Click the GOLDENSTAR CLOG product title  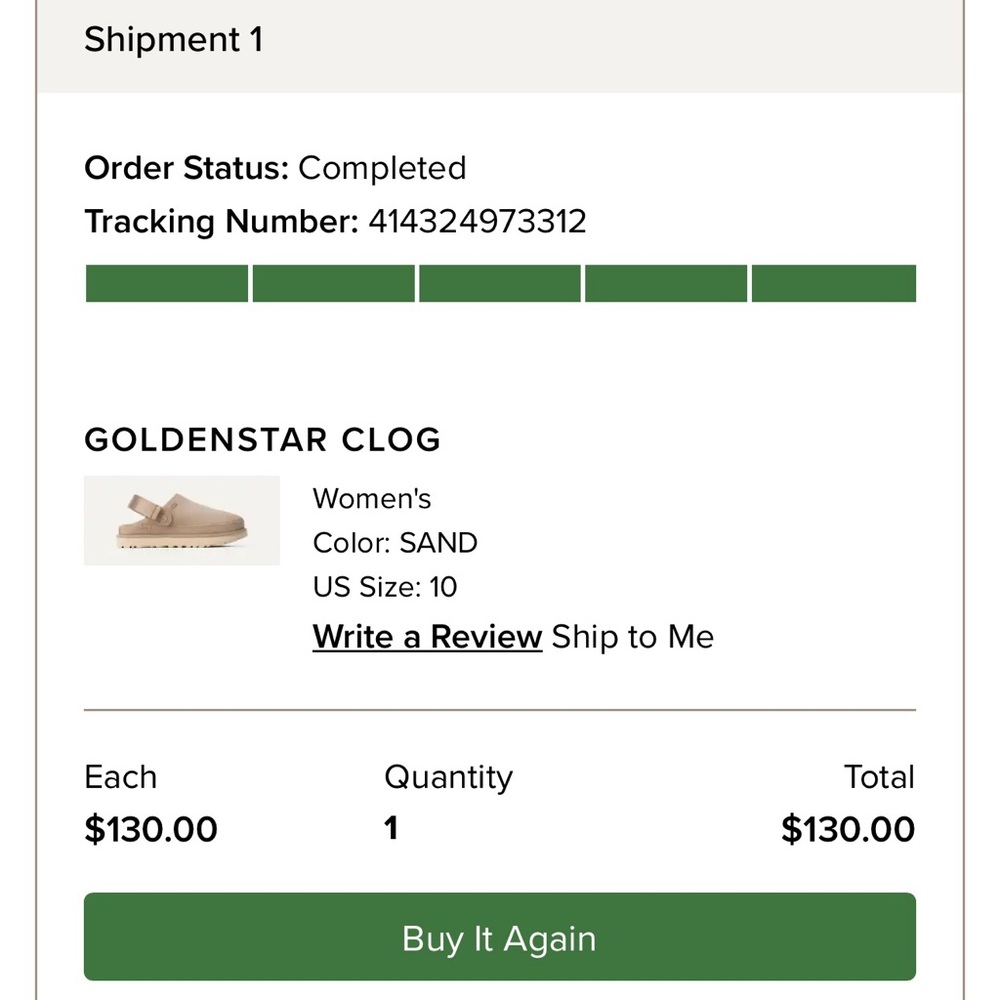263,440
